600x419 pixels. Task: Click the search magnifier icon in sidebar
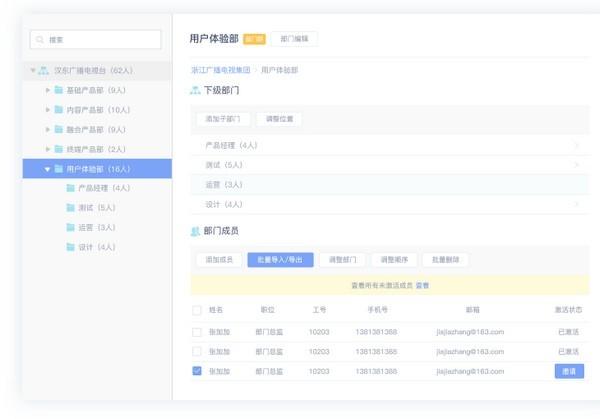point(39,40)
